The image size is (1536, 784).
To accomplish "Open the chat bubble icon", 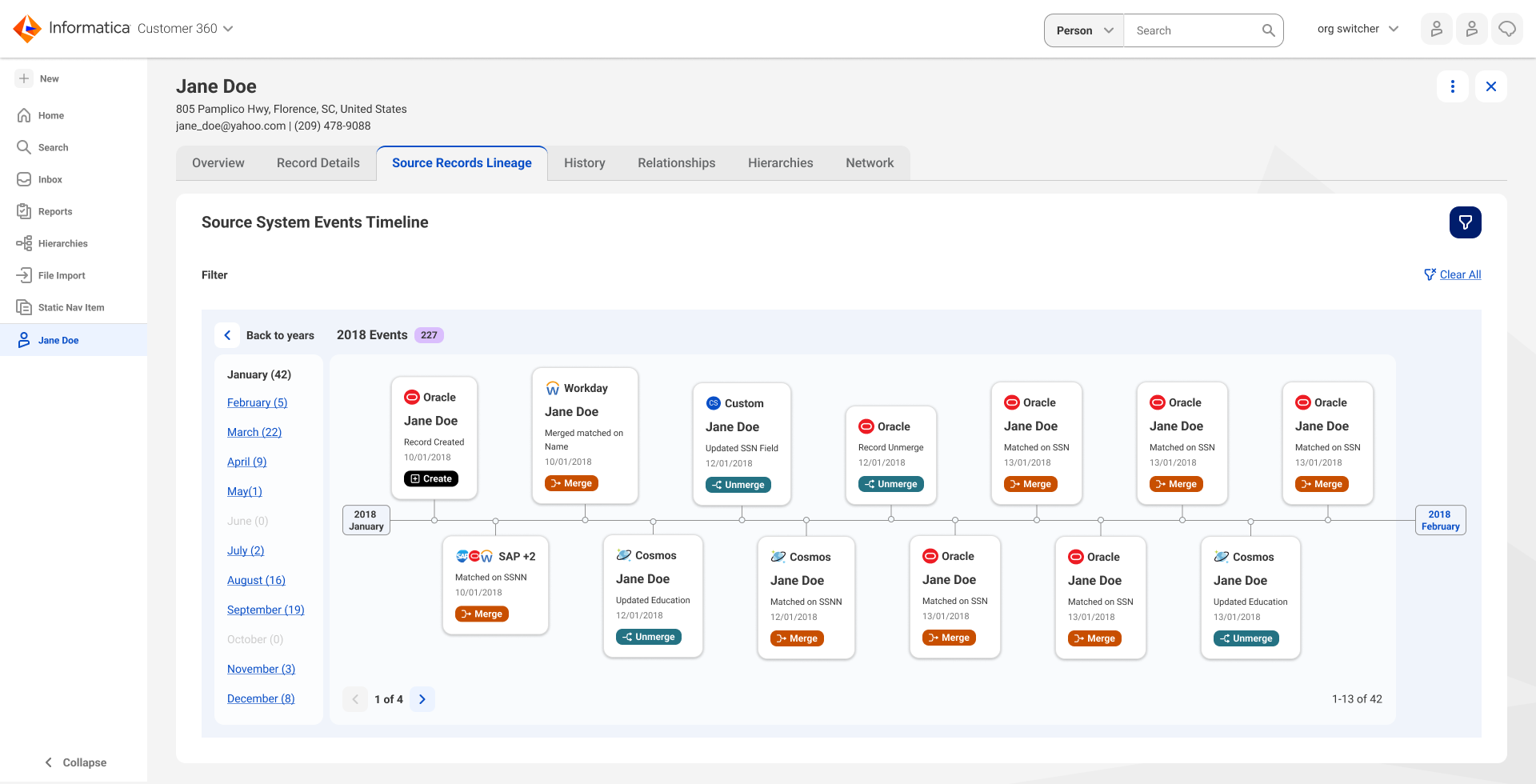I will [x=1506, y=30].
